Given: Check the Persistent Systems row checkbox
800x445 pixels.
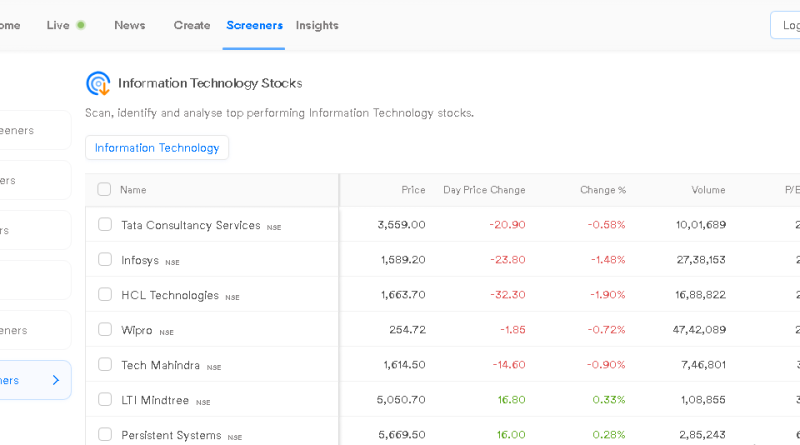Looking at the screenshot, I should pos(105,434).
